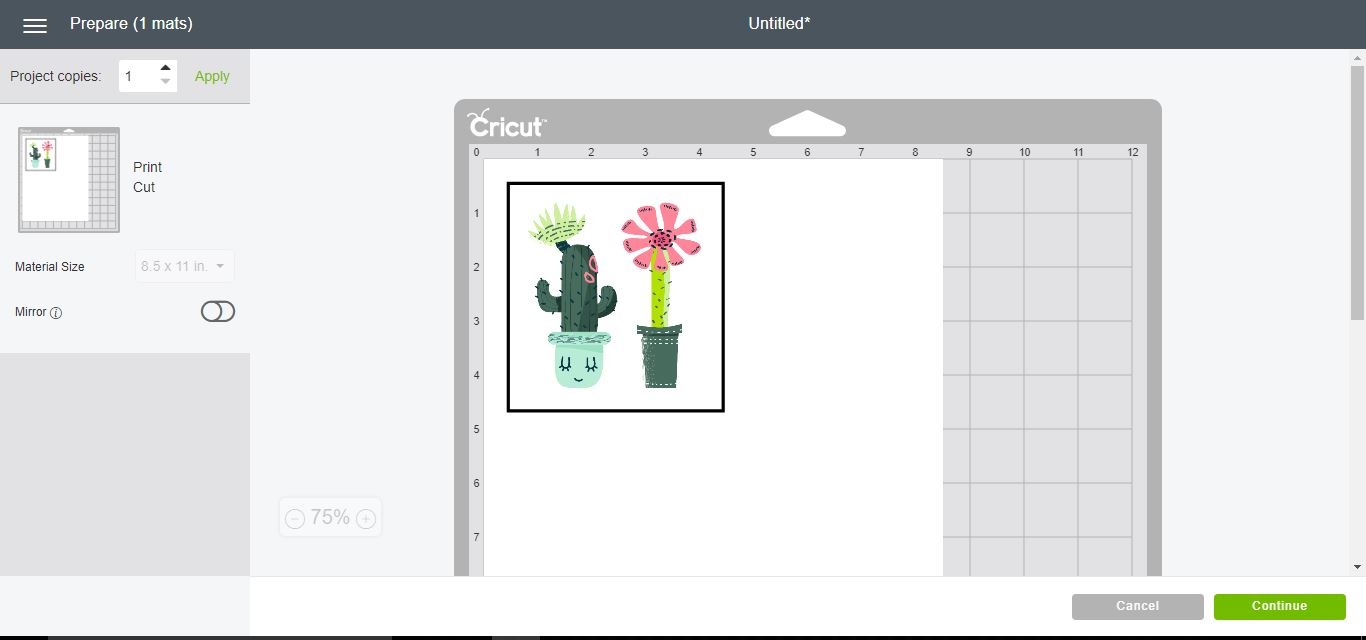Click the down arrow to decrease copies
1366x640 pixels.
(x=165, y=82)
